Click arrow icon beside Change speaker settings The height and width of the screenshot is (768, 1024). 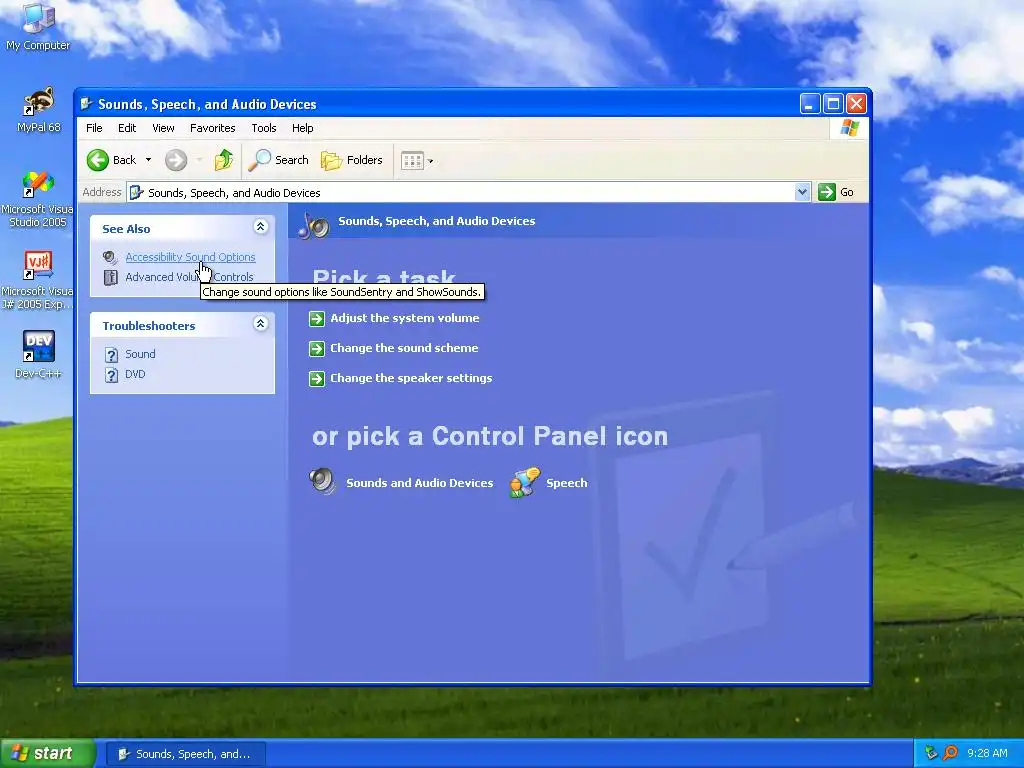pos(317,379)
